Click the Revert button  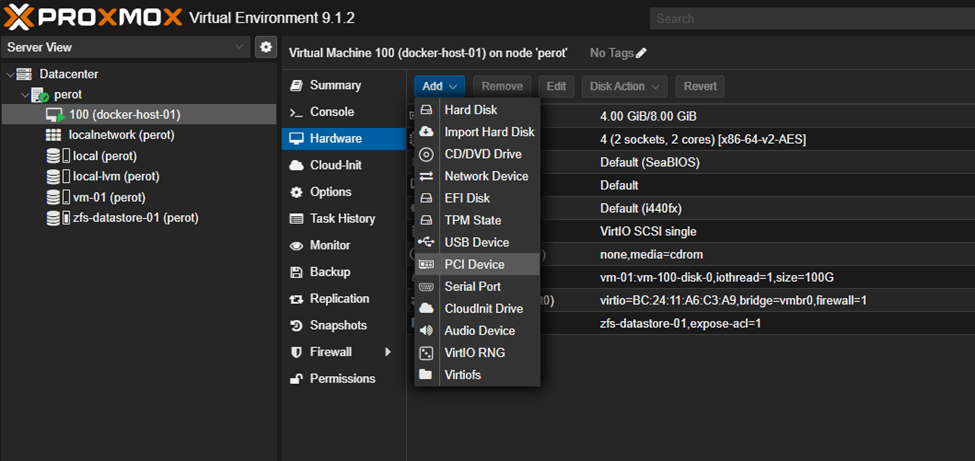pyautogui.click(x=699, y=87)
